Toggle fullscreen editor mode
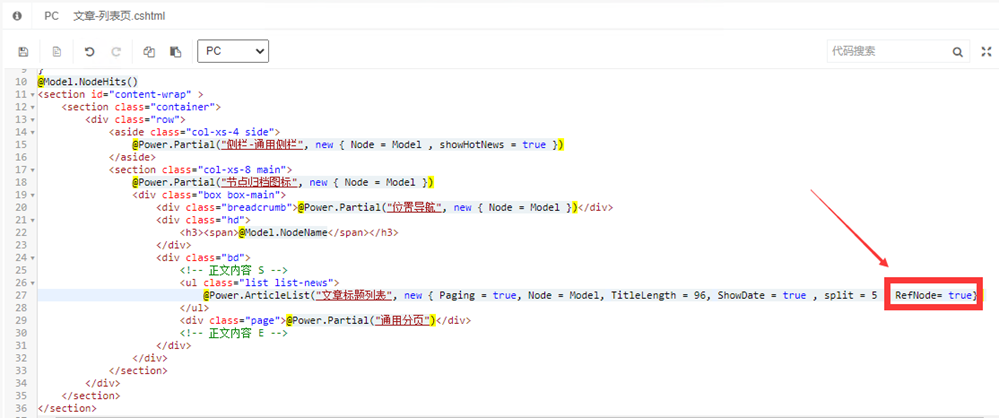The image size is (999, 418). (x=986, y=52)
